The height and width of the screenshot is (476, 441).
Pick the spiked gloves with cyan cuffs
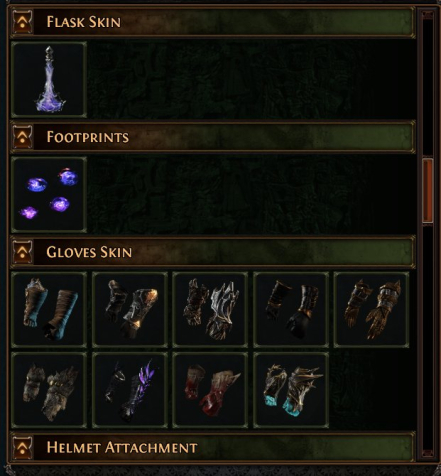[x=291, y=390]
